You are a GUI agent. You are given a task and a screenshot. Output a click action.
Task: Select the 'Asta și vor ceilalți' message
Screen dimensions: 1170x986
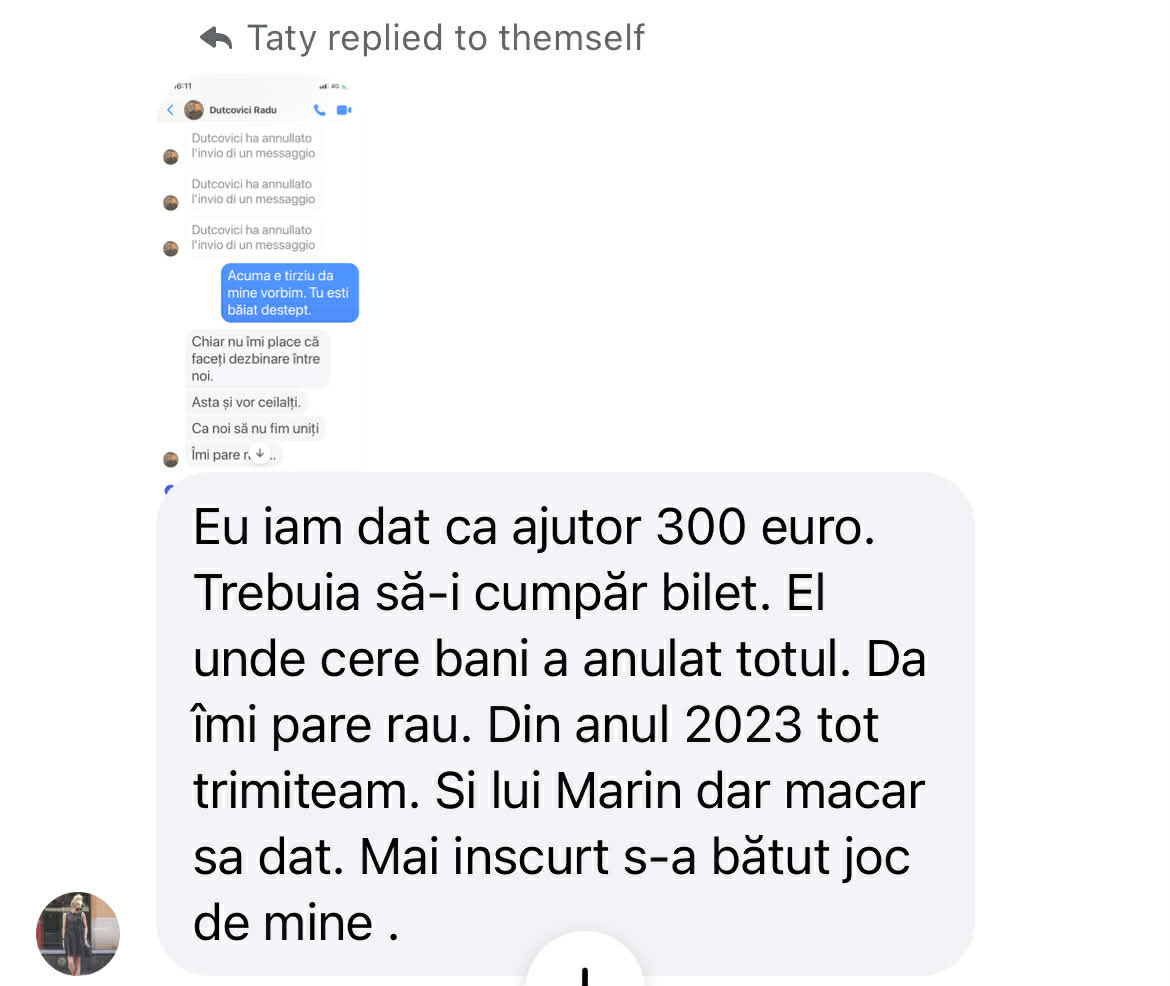click(246, 402)
